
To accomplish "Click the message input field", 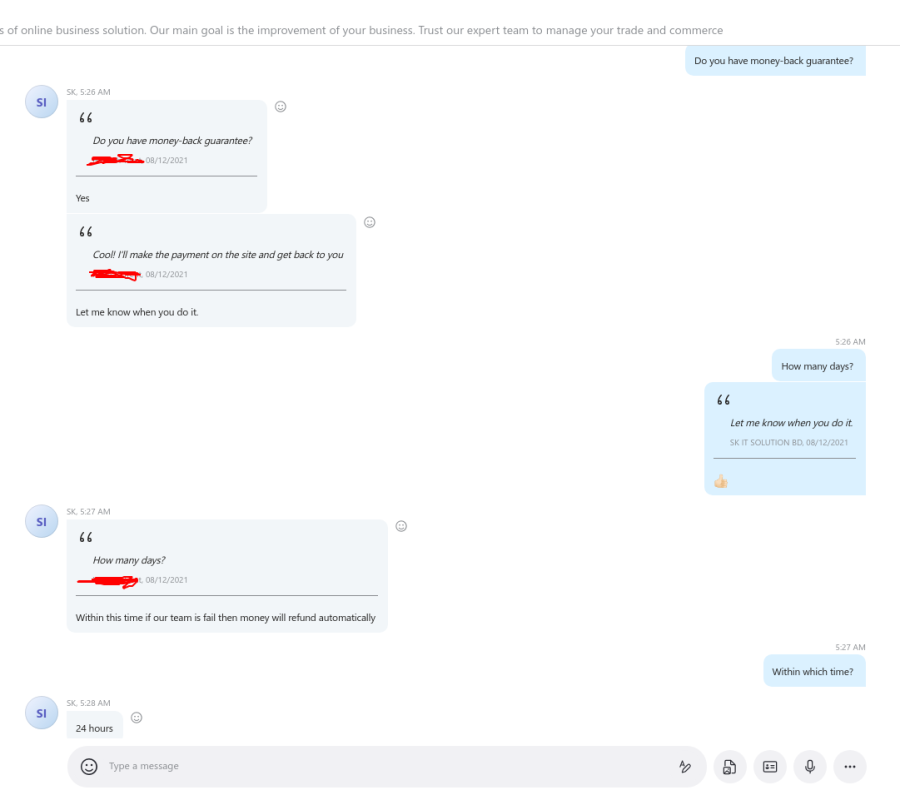I will [x=387, y=767].
